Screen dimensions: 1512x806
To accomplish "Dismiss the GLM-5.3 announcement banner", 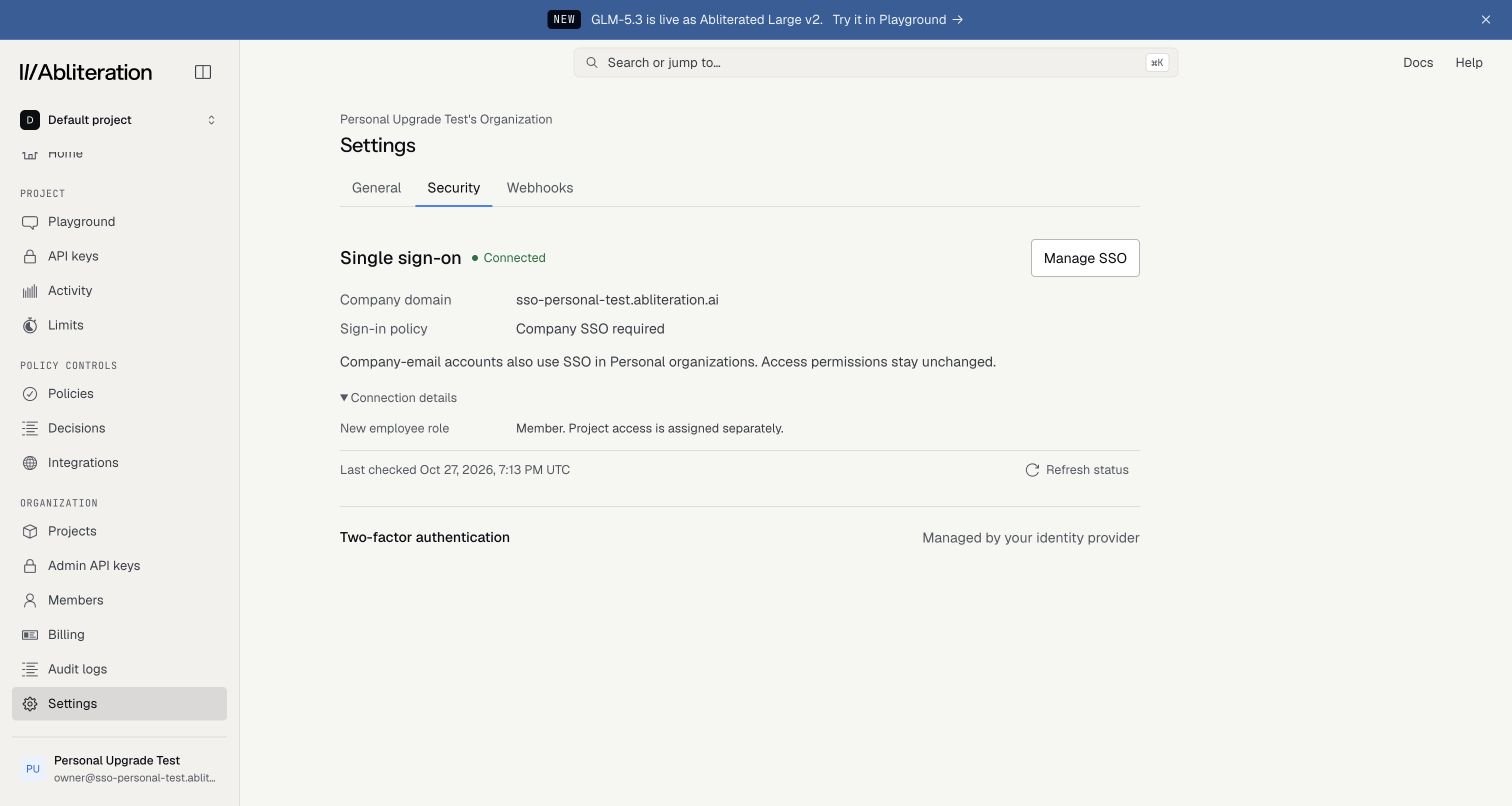I will click(x=1486, y=20).
